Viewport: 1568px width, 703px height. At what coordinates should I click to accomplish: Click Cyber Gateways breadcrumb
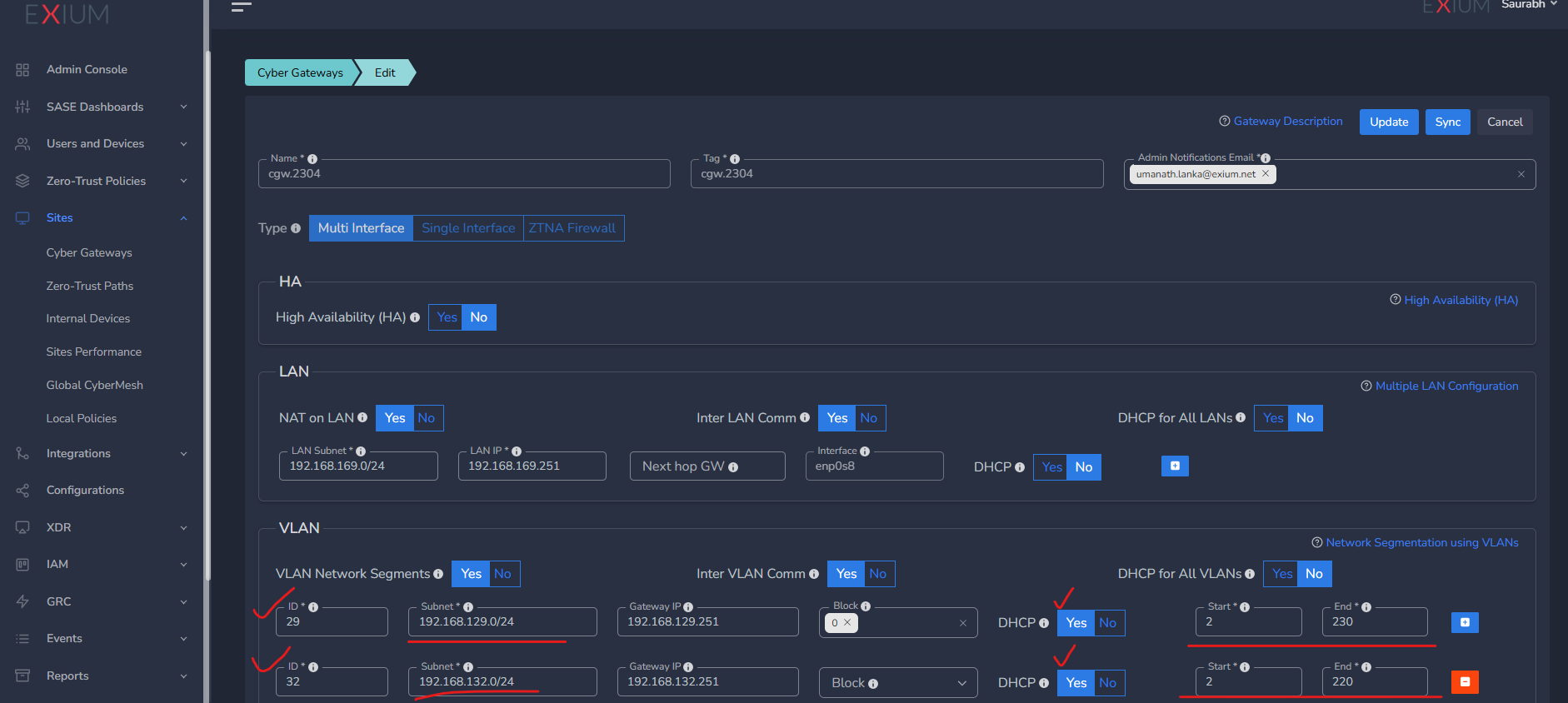(300, 72)
